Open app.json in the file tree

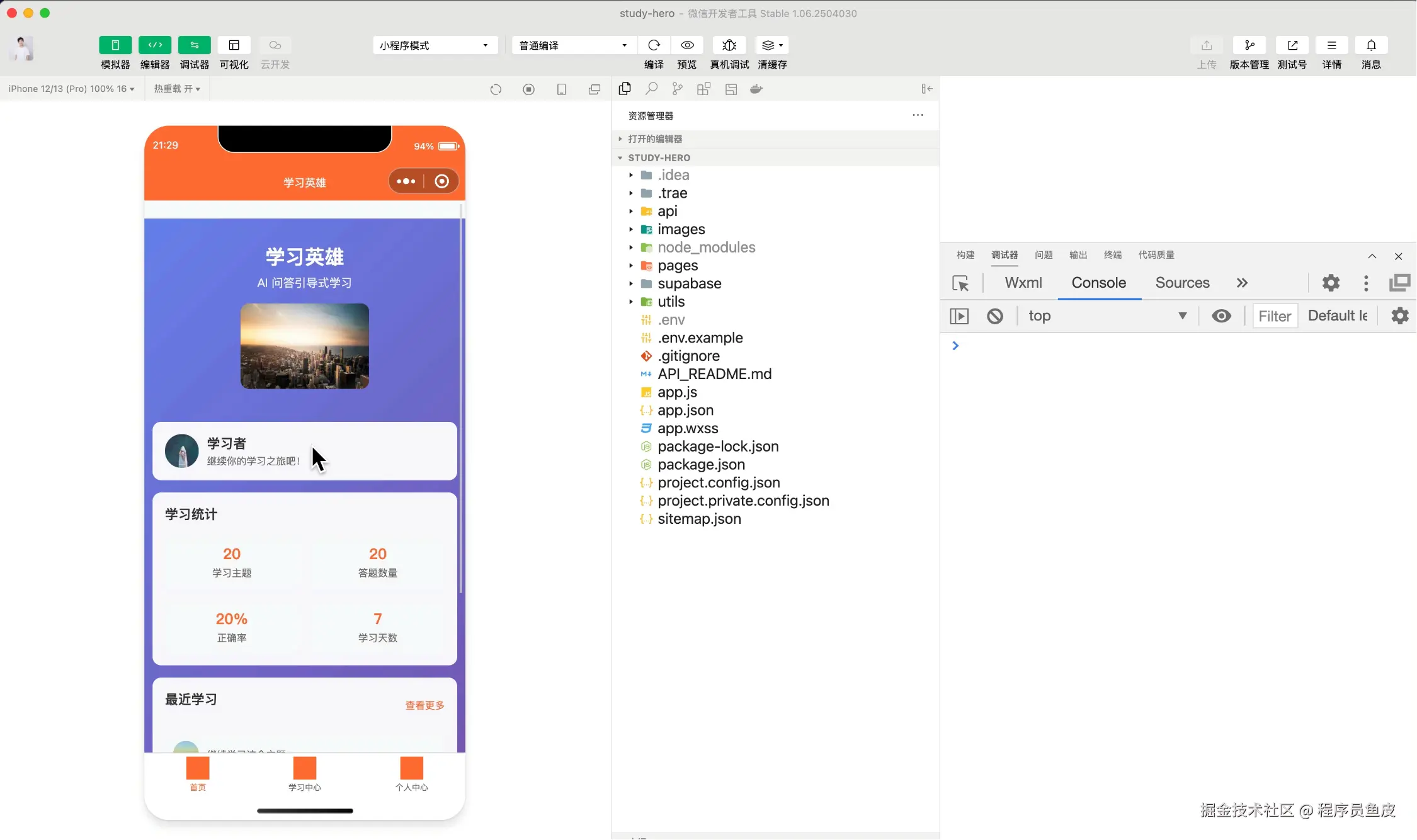(685, 411)
